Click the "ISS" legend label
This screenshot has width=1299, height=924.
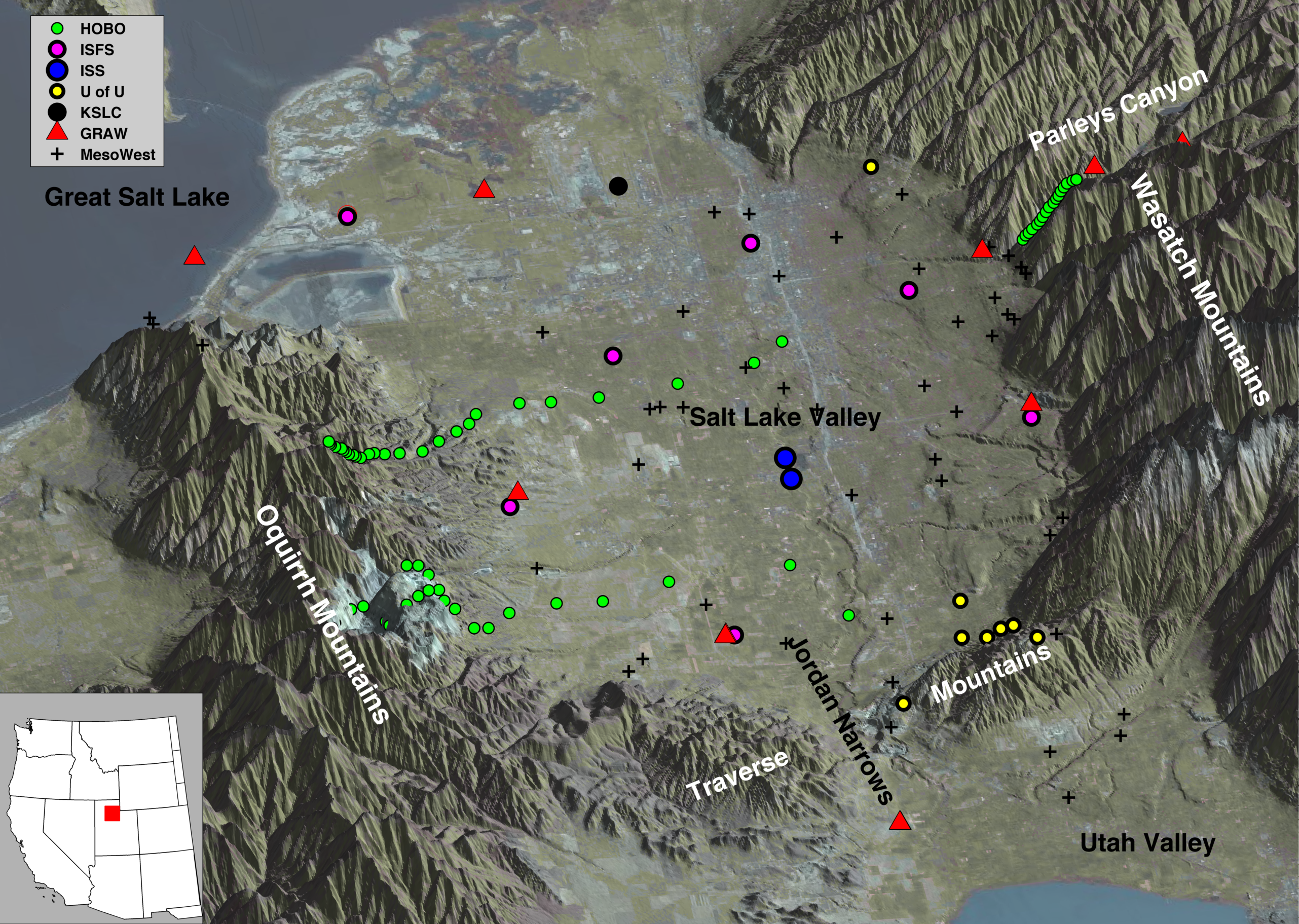(92, 70)
